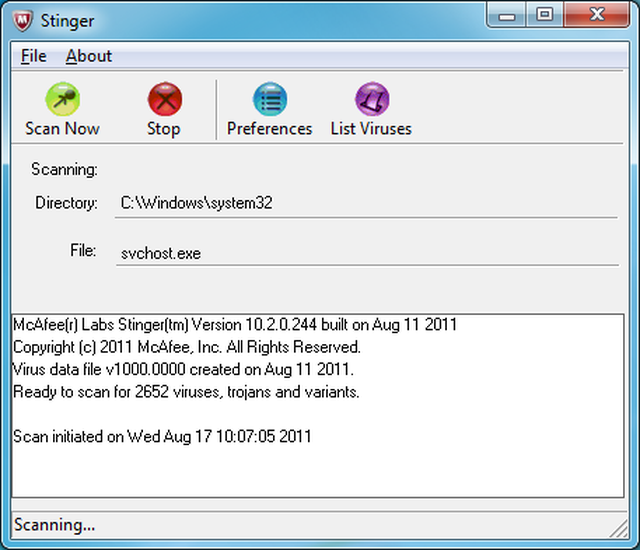Viewport: 640px width, 550px height.
Task: Click the McAfee shield title bar icon
Action: (x=22, y=20)
